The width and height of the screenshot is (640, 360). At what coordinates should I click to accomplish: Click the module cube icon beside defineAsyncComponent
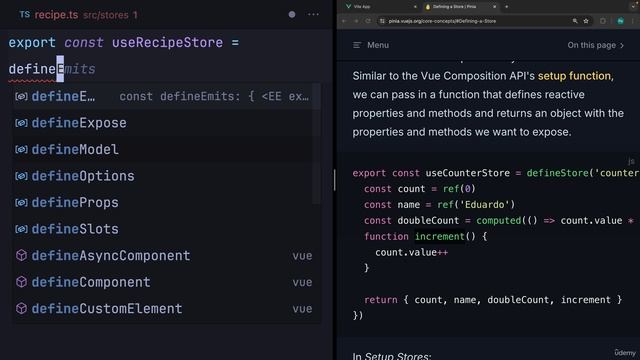(x=22, y=256)
